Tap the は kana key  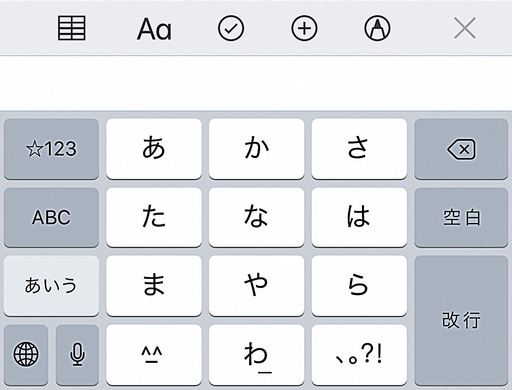click(359, 217)
